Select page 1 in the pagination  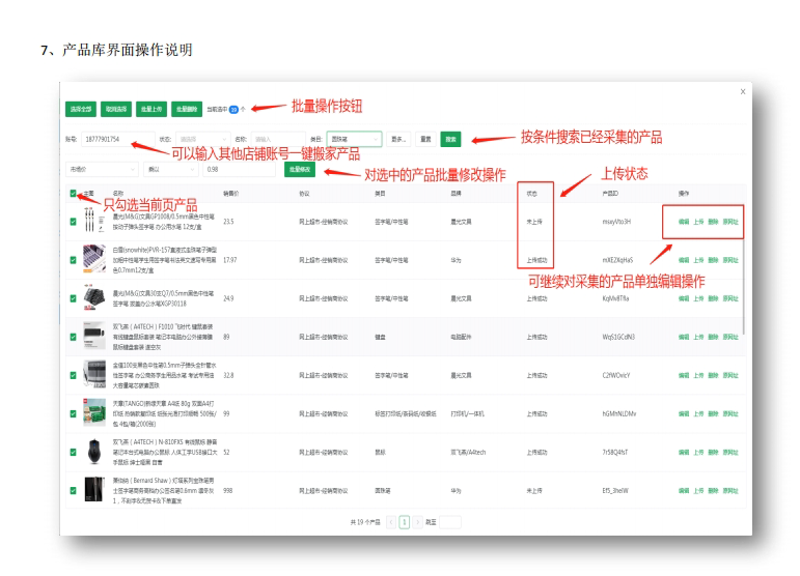click(404, 522)
